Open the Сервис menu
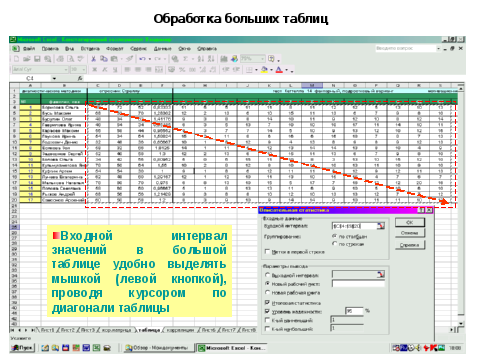Screen dimensions: 480x360 [138, 49]
